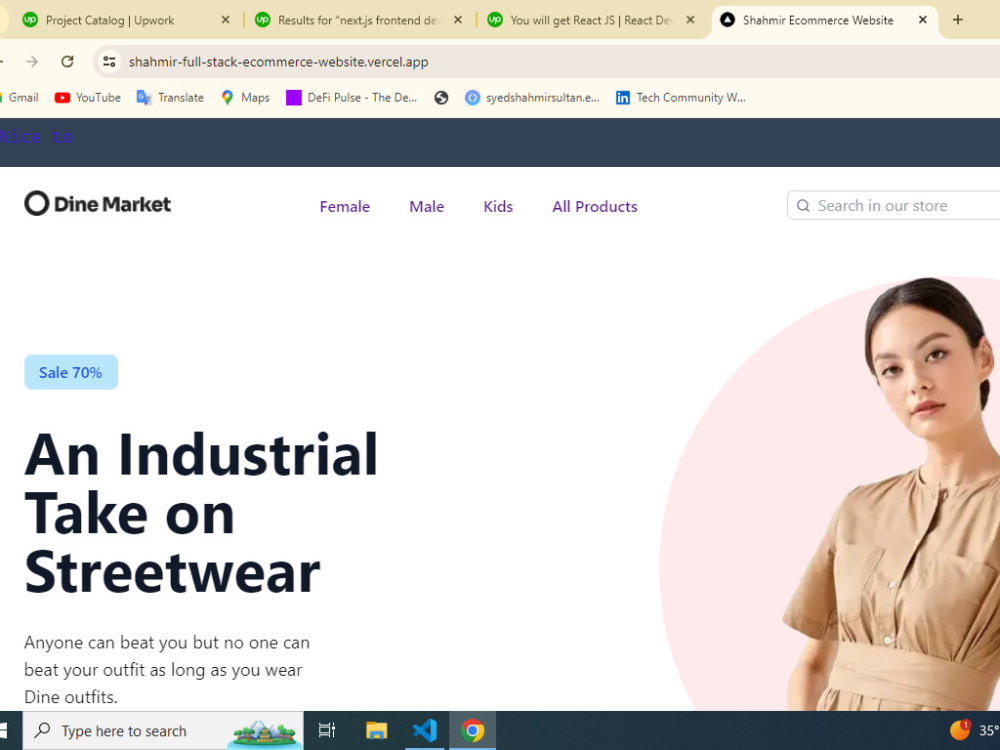Launch Visual Studio Code from the taskbar
Image resolution: width=1000 pixels, height=750 pixels.
coord(424,730)
